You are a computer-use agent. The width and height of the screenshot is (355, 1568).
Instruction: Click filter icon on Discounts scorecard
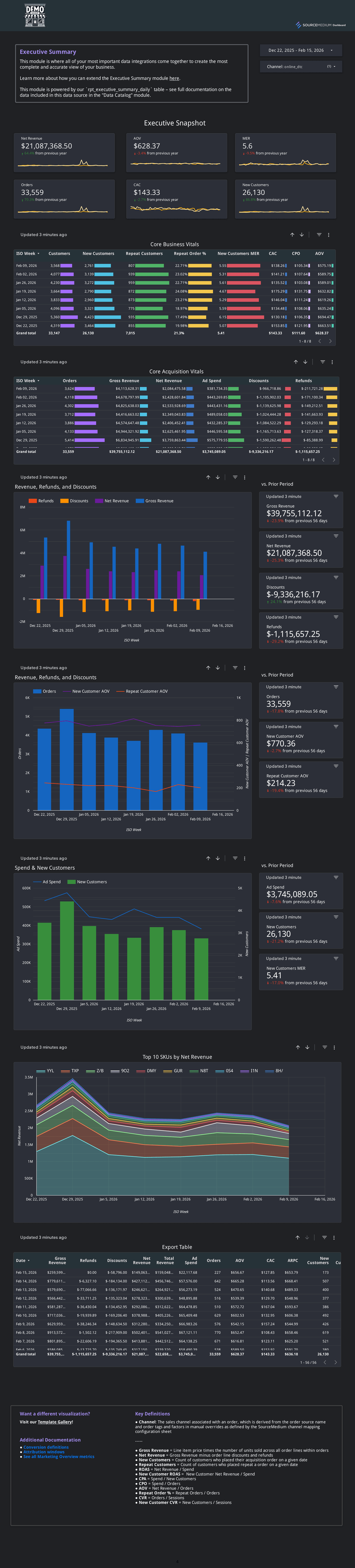(x=336, y=577)
